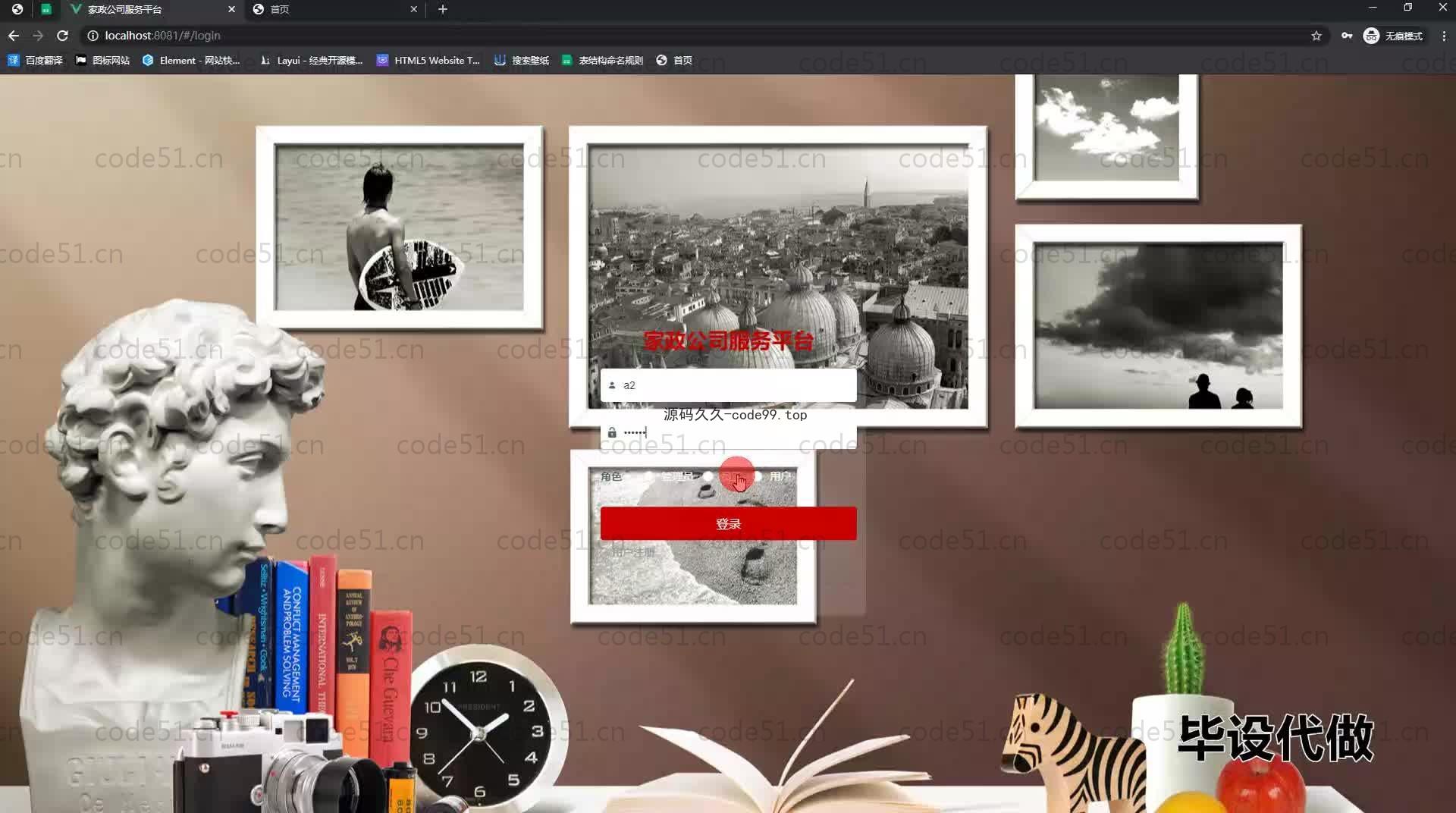
Task: View site information icon in address bar
Action: coord(93,36)
